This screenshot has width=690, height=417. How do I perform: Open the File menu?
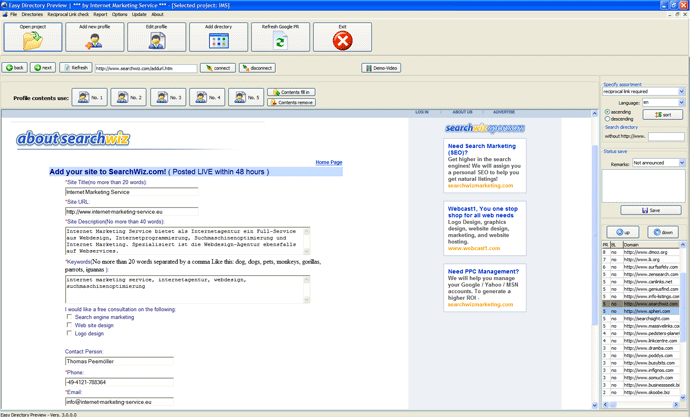pos(13,15)
